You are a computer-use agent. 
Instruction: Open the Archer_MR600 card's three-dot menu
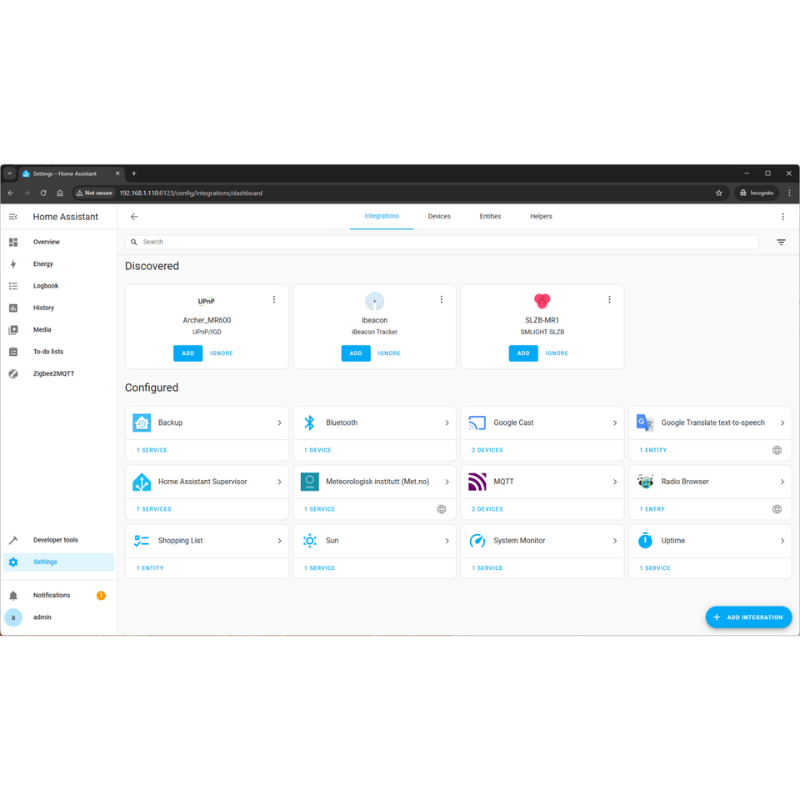[274, 299]
